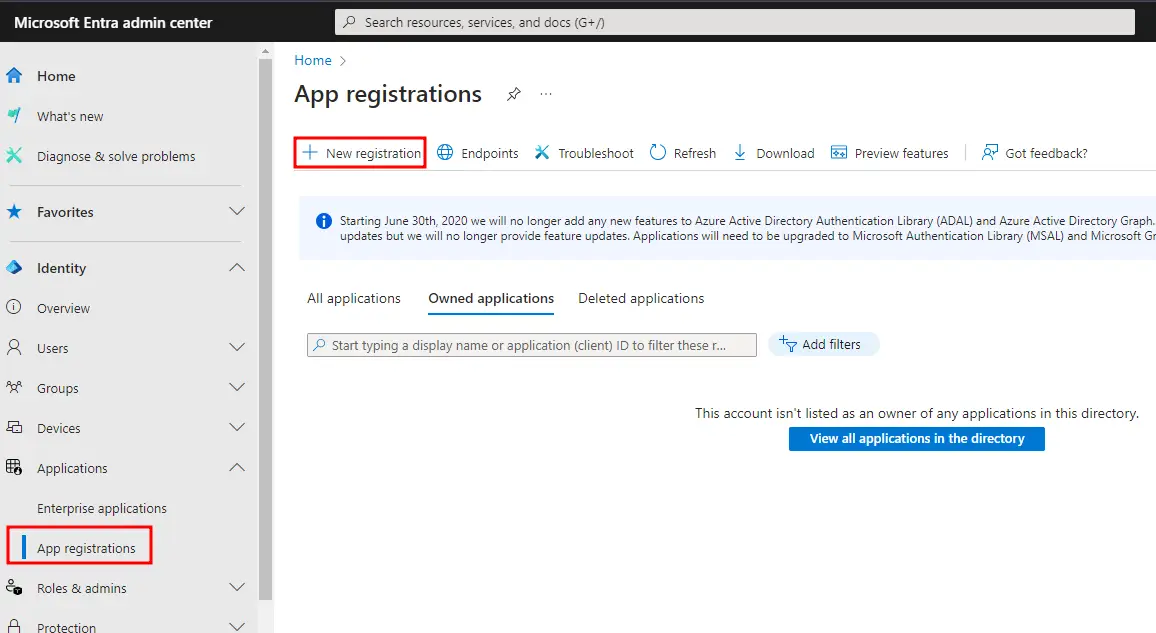This screenshot has height=633, width=1156.
Task: Click the Refresh toolbar label
Action: tap(694, 153)
